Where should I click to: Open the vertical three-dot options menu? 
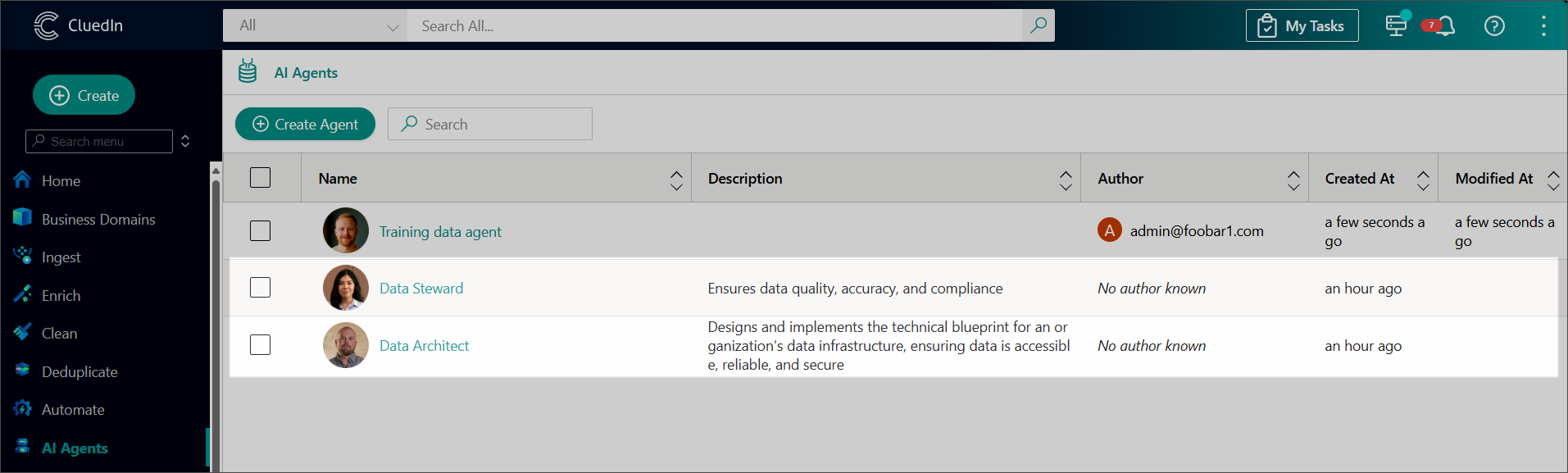coord(1543,26)
